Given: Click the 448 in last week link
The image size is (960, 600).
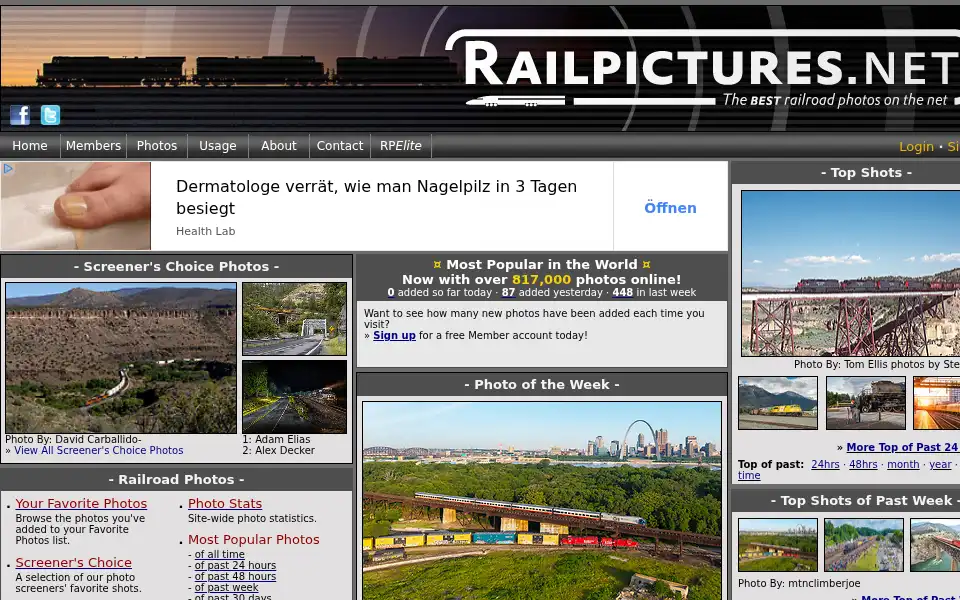Looking at the screenshot, I should click(622, 293).
